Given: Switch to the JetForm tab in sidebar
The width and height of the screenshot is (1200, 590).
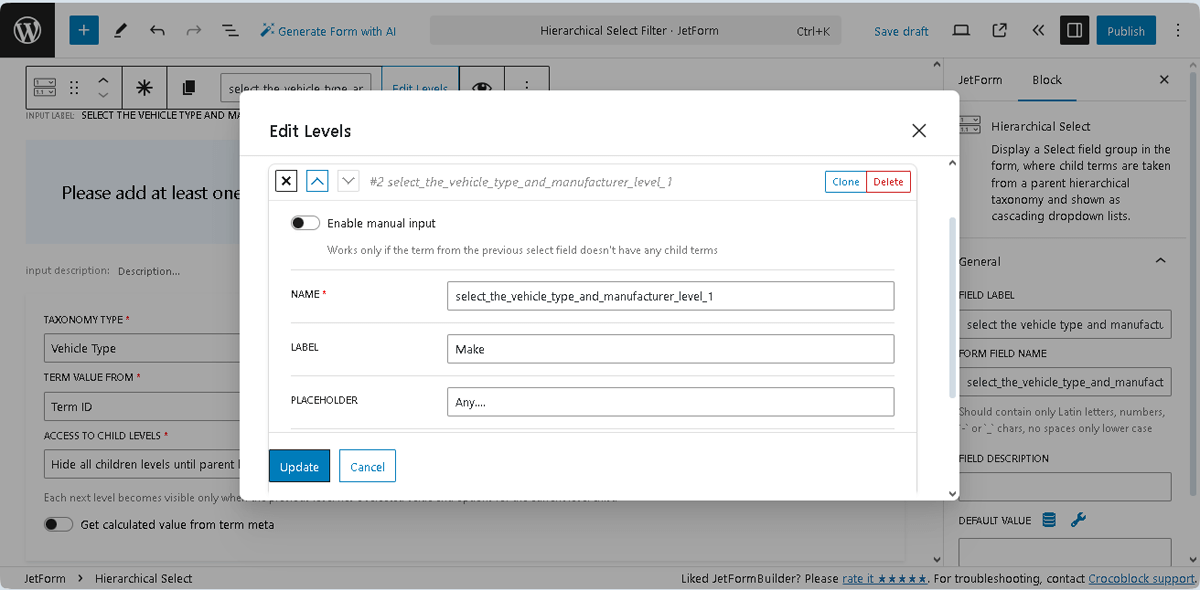Looking at the screenshot, I should tap(980, 80).
